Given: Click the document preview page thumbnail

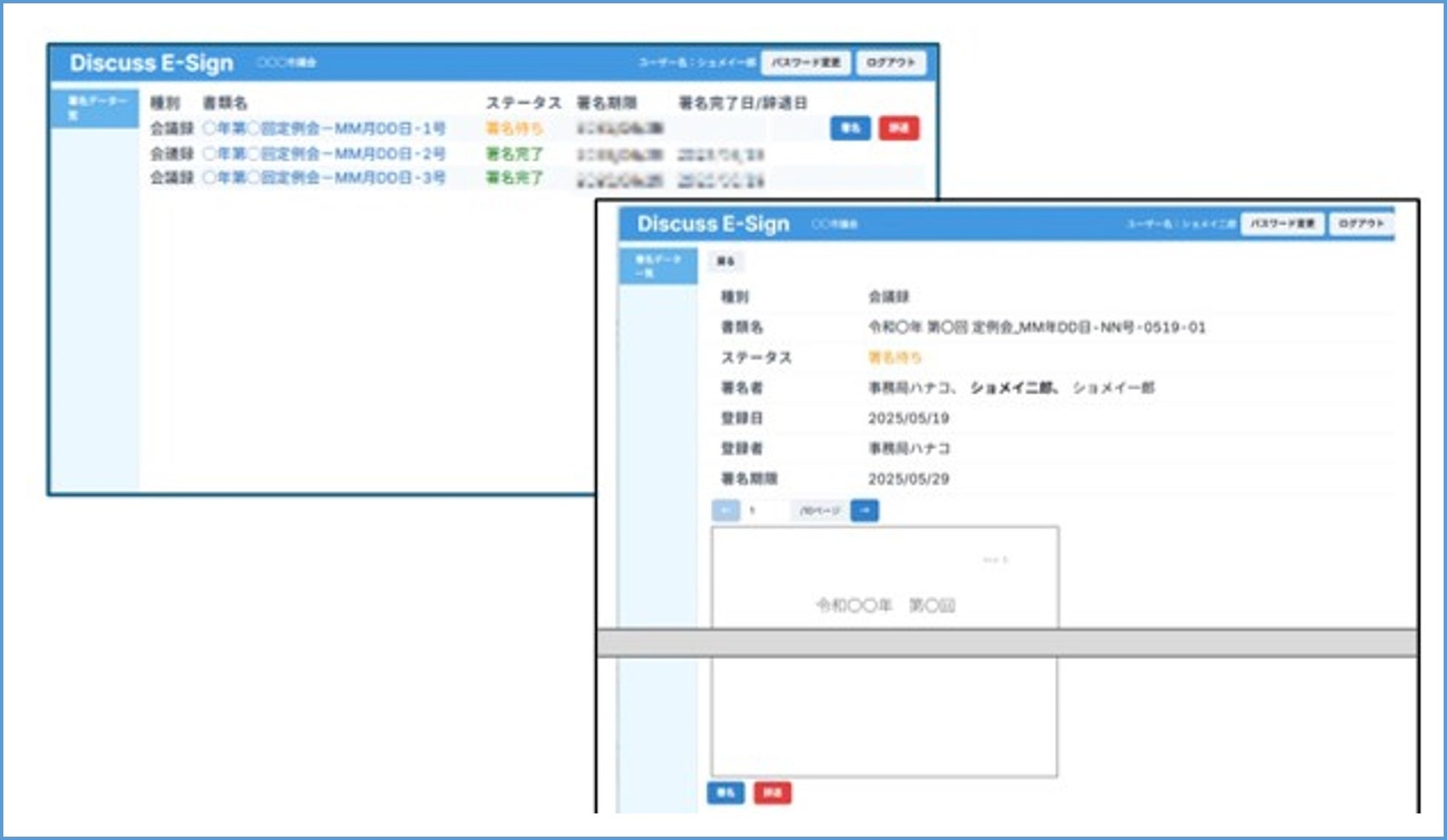Looking at the screenshot, I should 885,577.
